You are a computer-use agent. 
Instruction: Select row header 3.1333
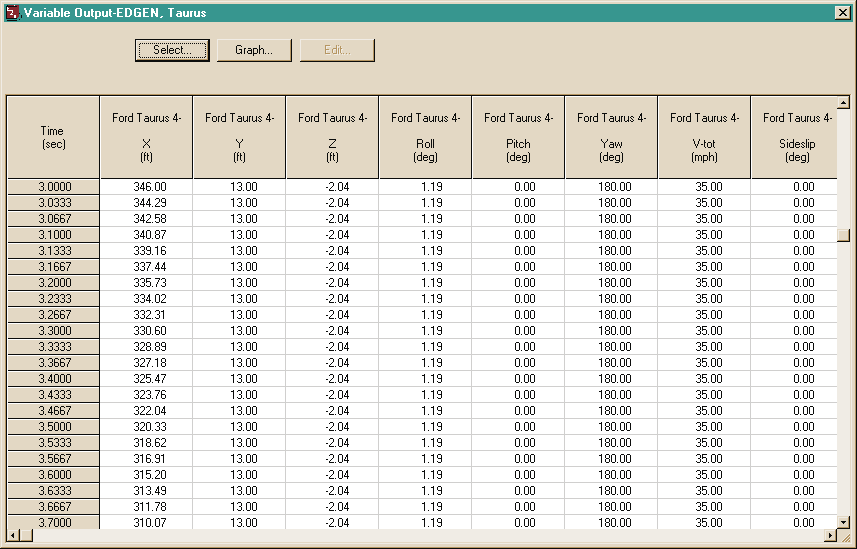point(53,250)
